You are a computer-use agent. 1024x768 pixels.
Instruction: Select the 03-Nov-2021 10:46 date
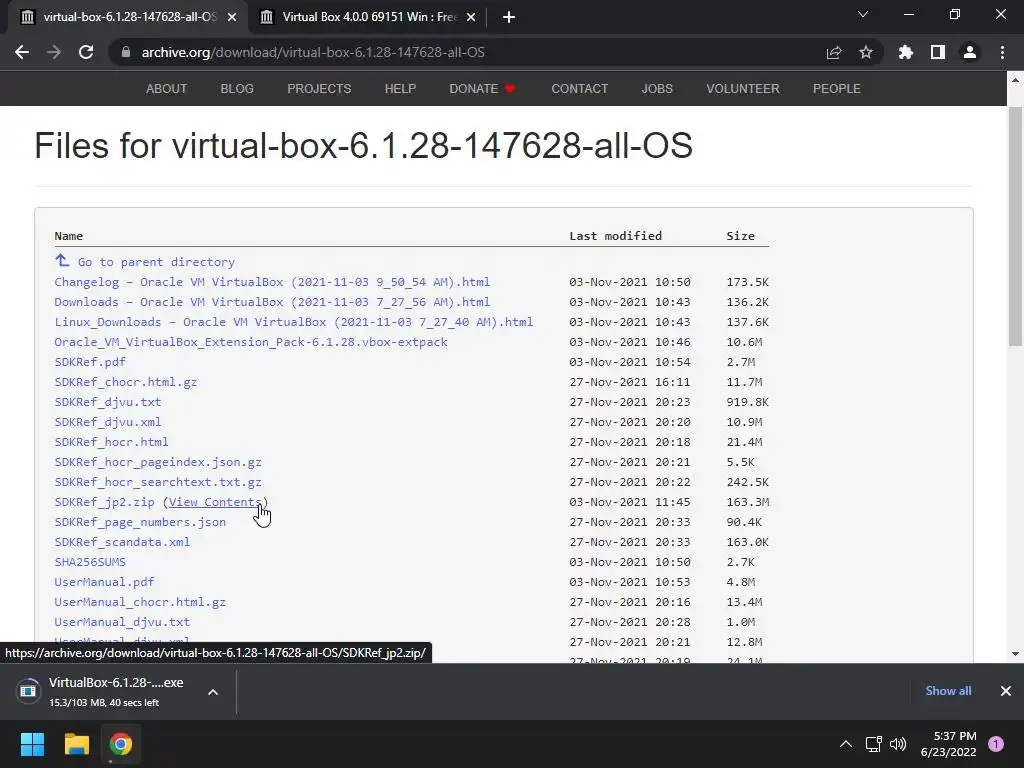630,342
